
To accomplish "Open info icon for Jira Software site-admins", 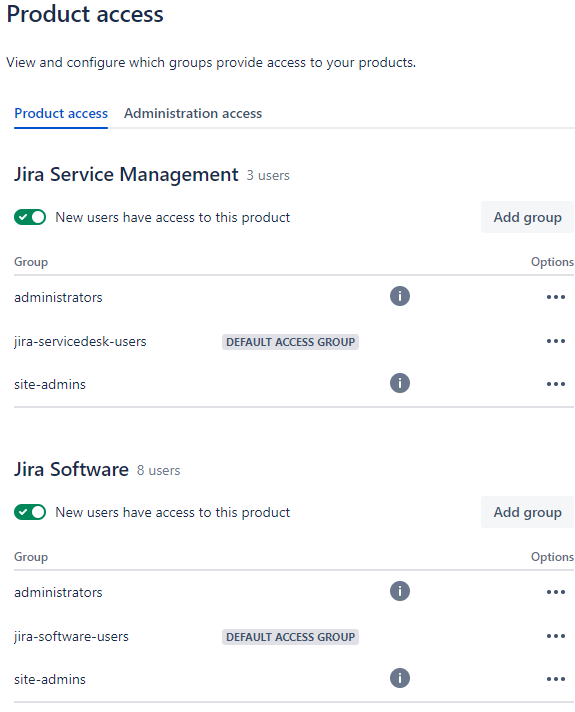I will pos(400,678).
